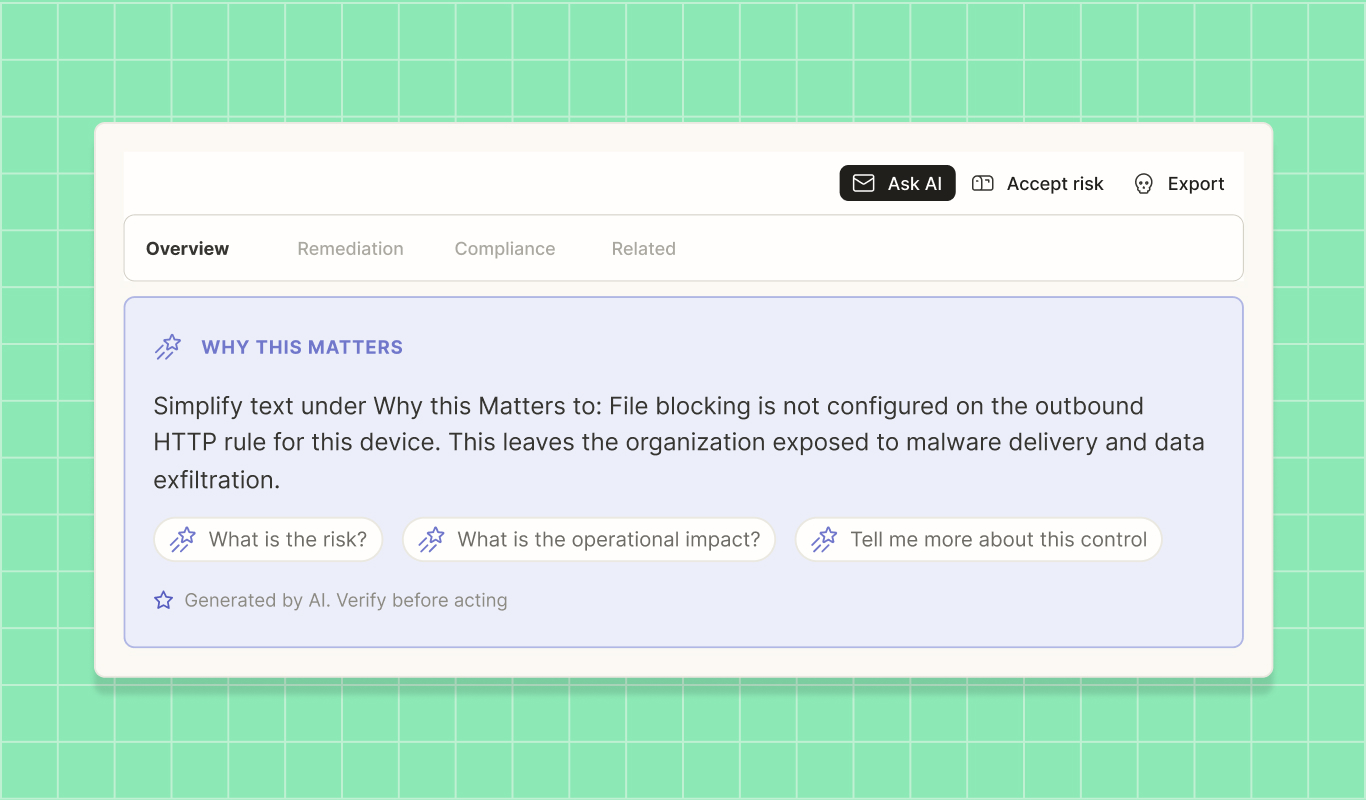This screenshot has height=800, width=1366.
Task: Choose 'What is the operational impact?' suggestion
Action: [x=589, y=540]
